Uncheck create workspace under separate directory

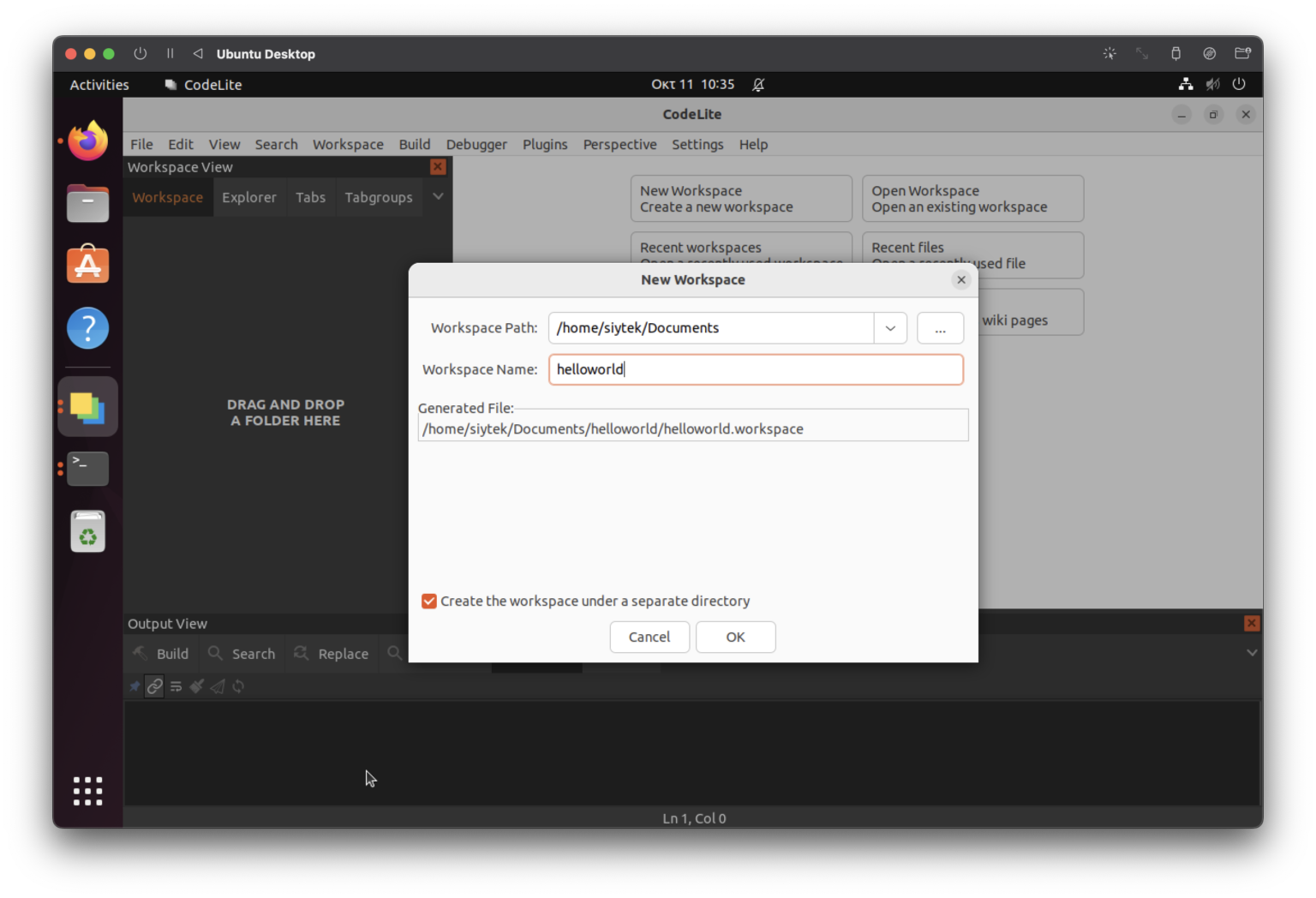click(x=429, y=602)
